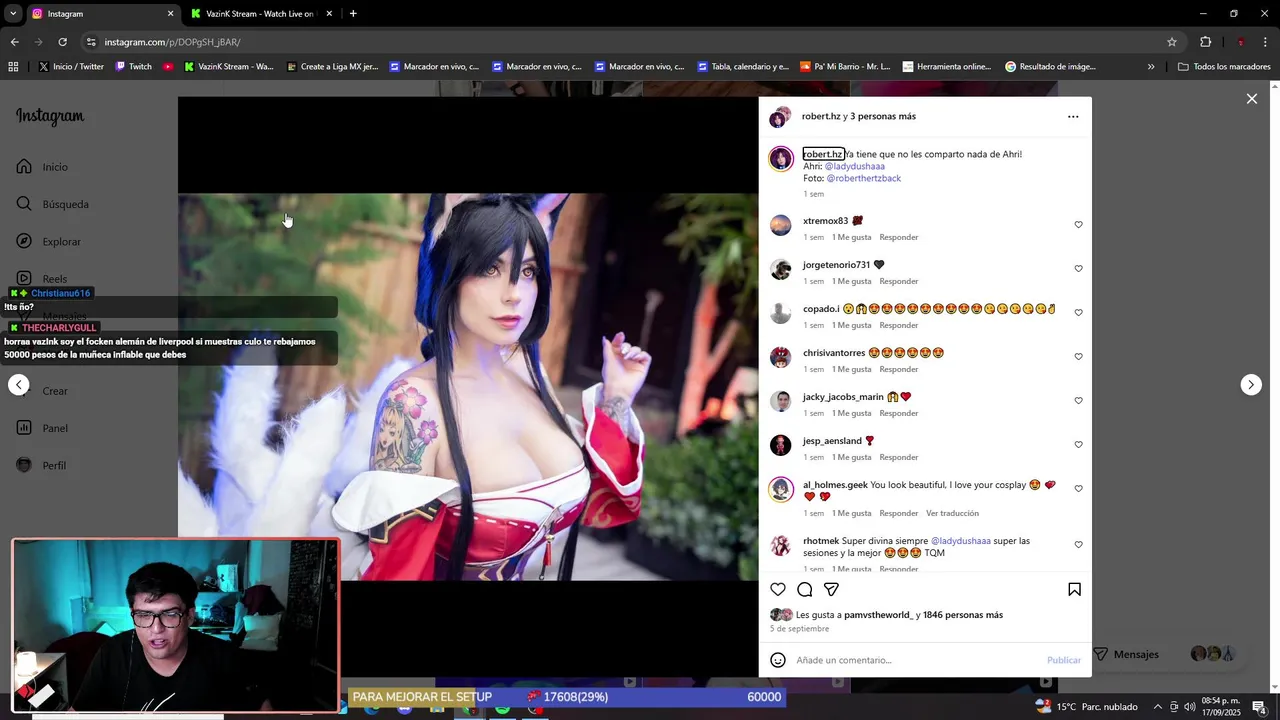This screenshot has width=1280, height=720.
Task: Open Windows notification center icon
Action: (1259, 707)
